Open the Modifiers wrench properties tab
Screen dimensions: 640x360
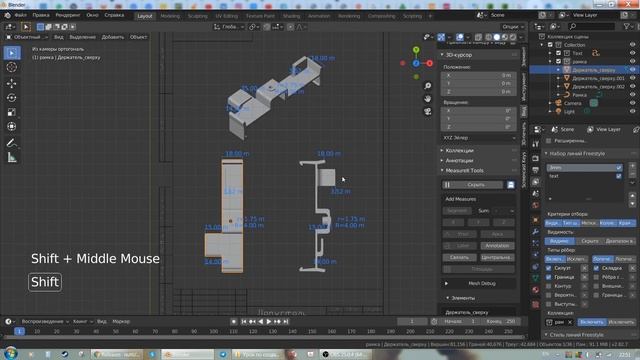[536, 231]
